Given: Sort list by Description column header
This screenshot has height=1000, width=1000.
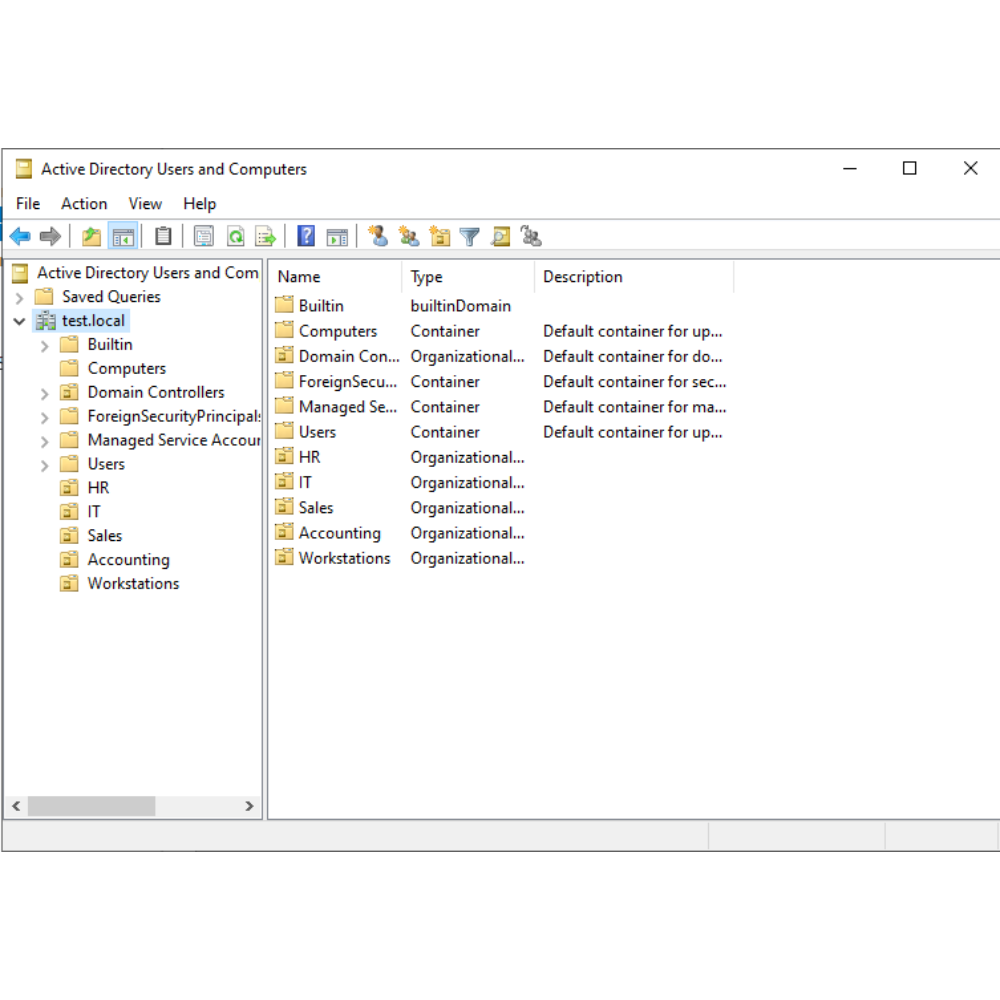Looking at the screenshot, I should pyautogui.click(x=634, y=277).
